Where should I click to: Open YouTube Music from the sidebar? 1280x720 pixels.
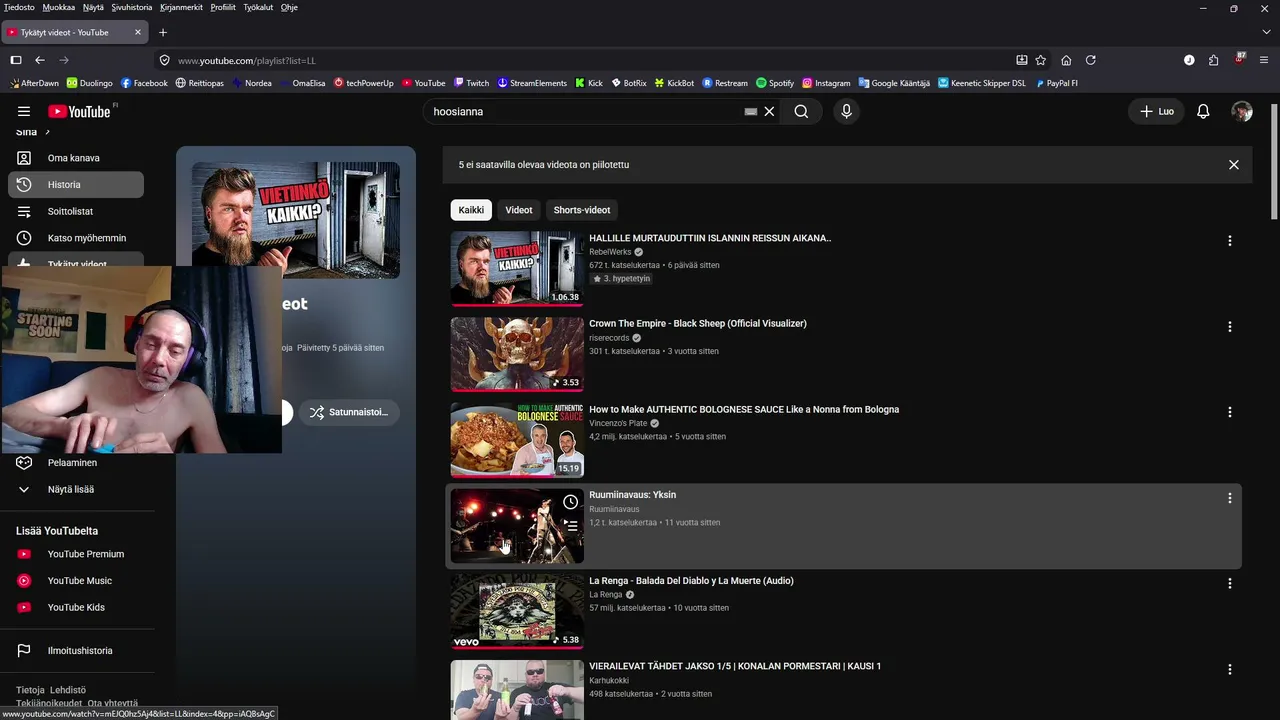(76, 581)
